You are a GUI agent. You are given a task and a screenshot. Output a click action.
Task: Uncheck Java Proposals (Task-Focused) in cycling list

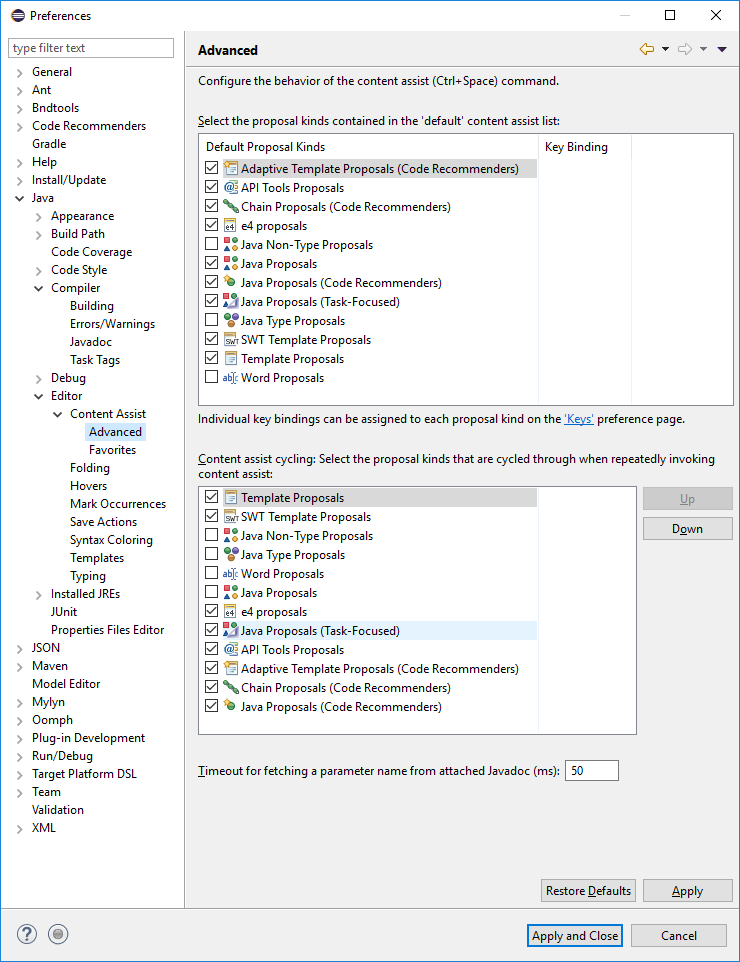[212, 629]
